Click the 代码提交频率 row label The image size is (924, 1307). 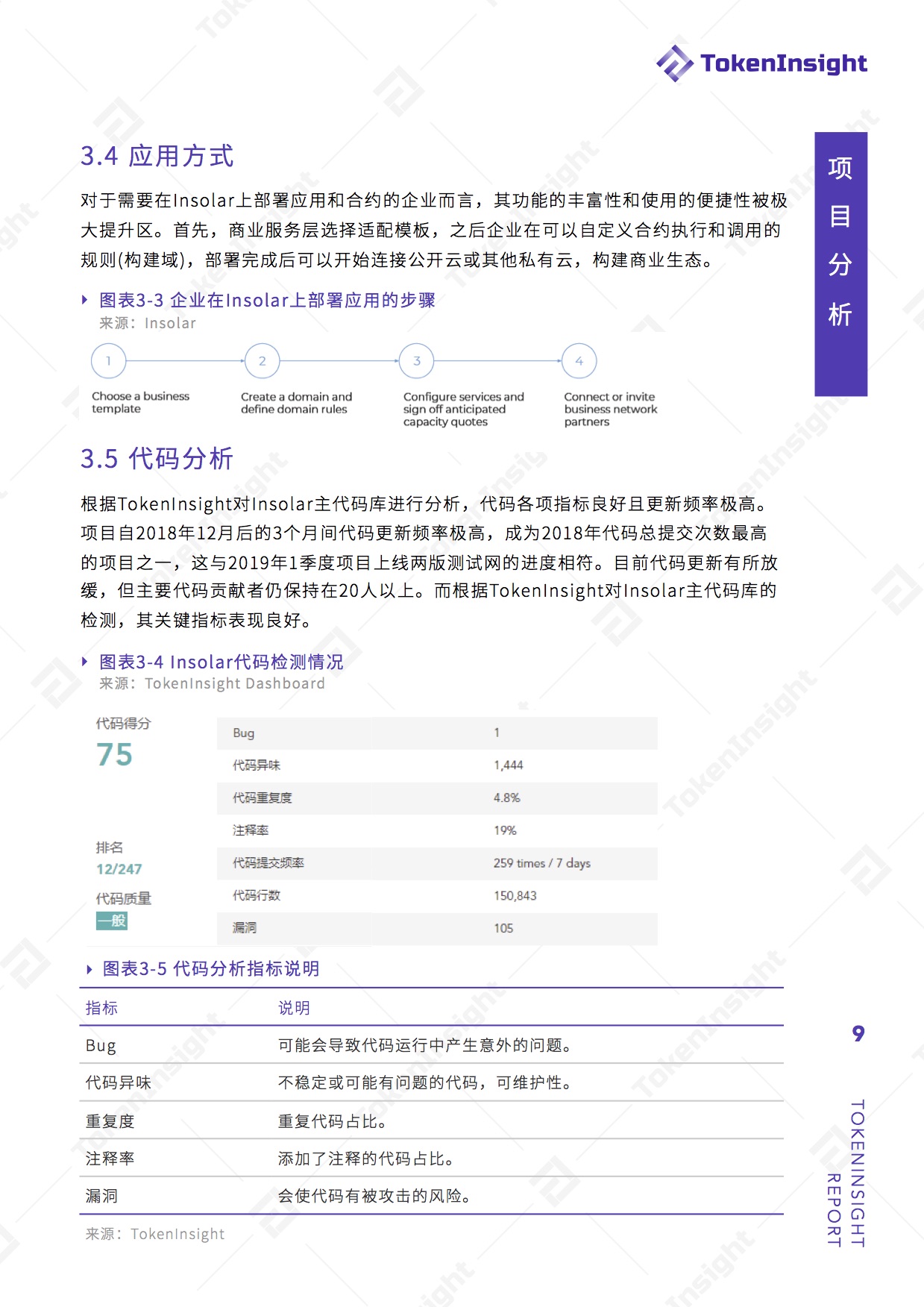coord(268,863)
